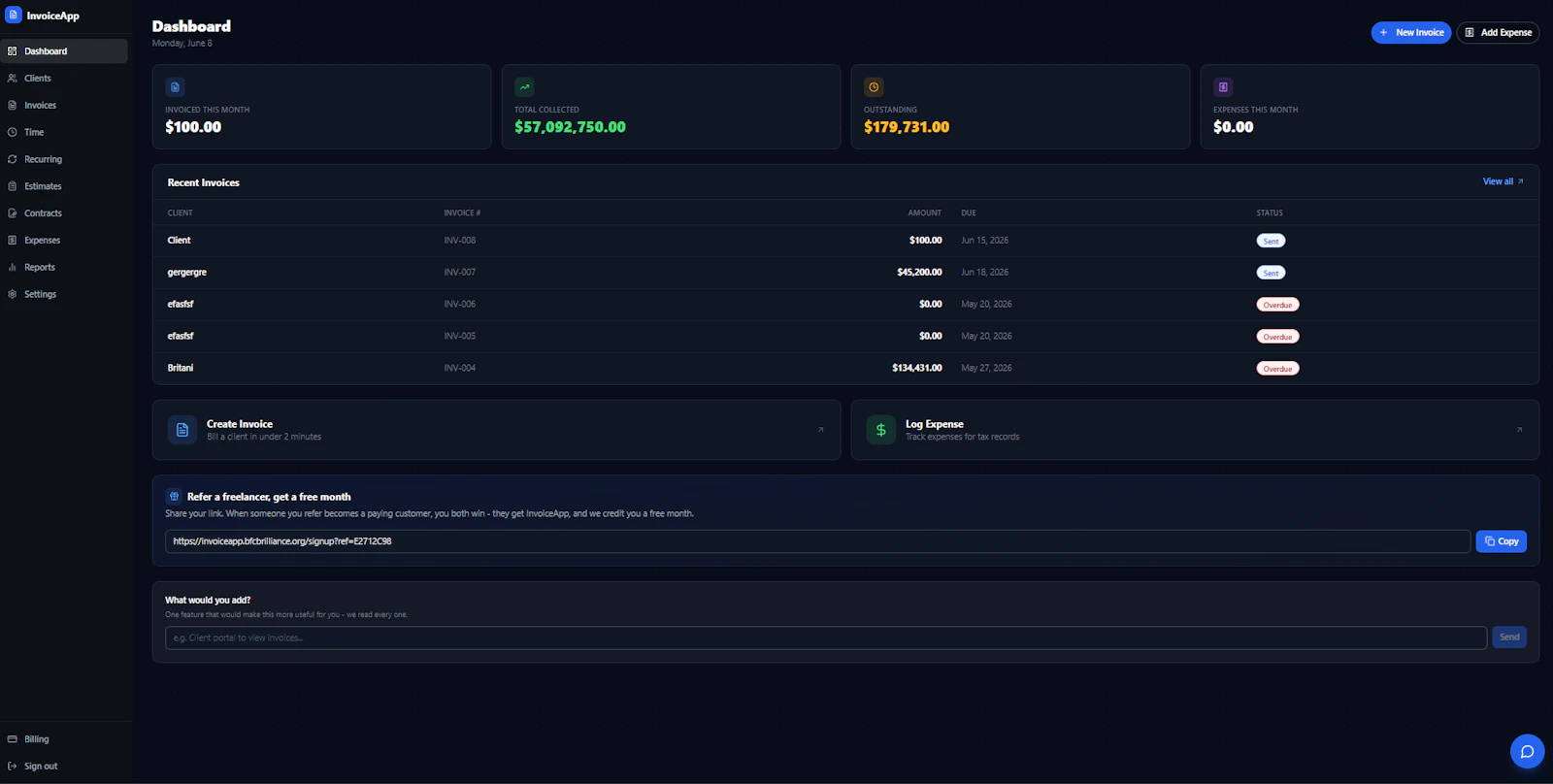Viewport: 1553px width, 784px height.
Task: Click the Add Expense button
Action: click(x=1498, y=33)
